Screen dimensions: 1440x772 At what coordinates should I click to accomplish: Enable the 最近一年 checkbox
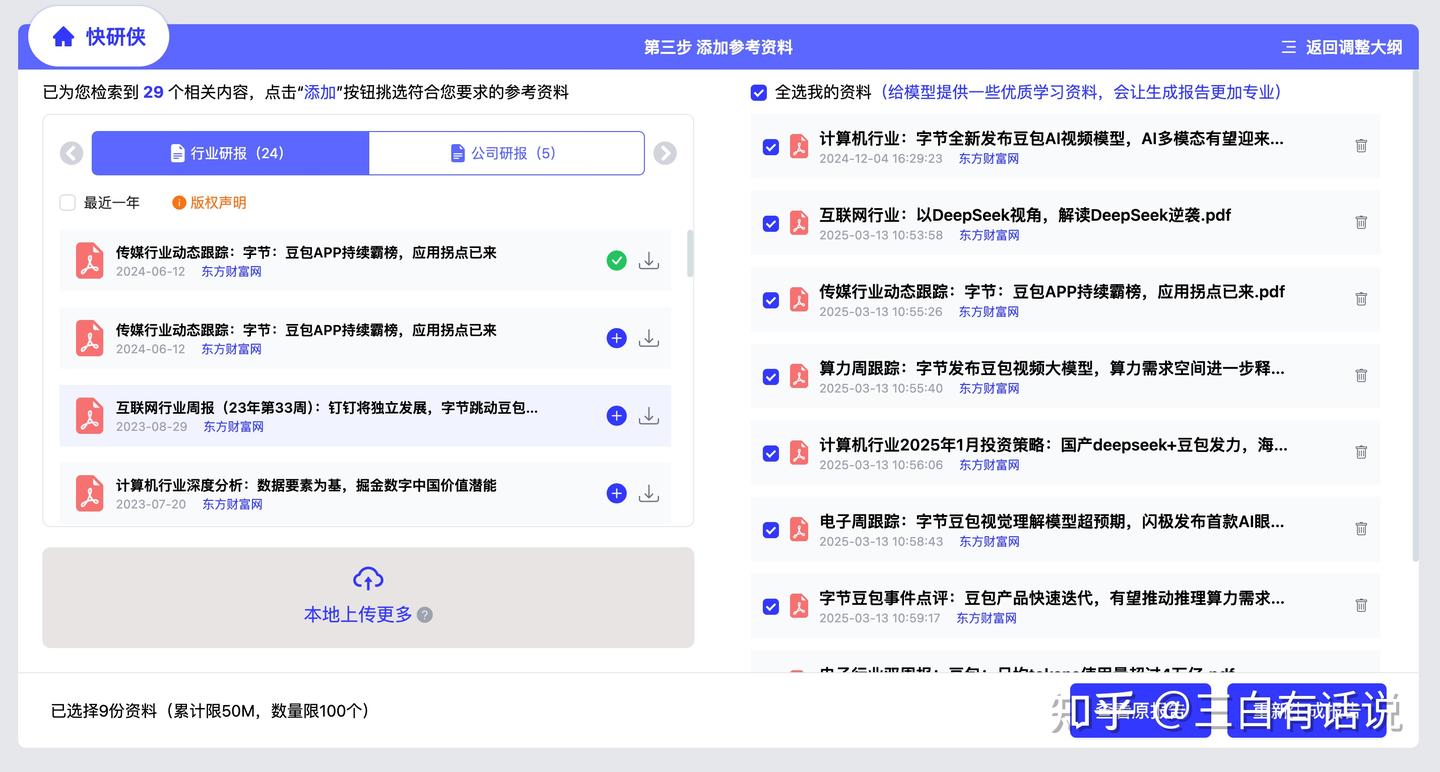(x=68, y=203)
